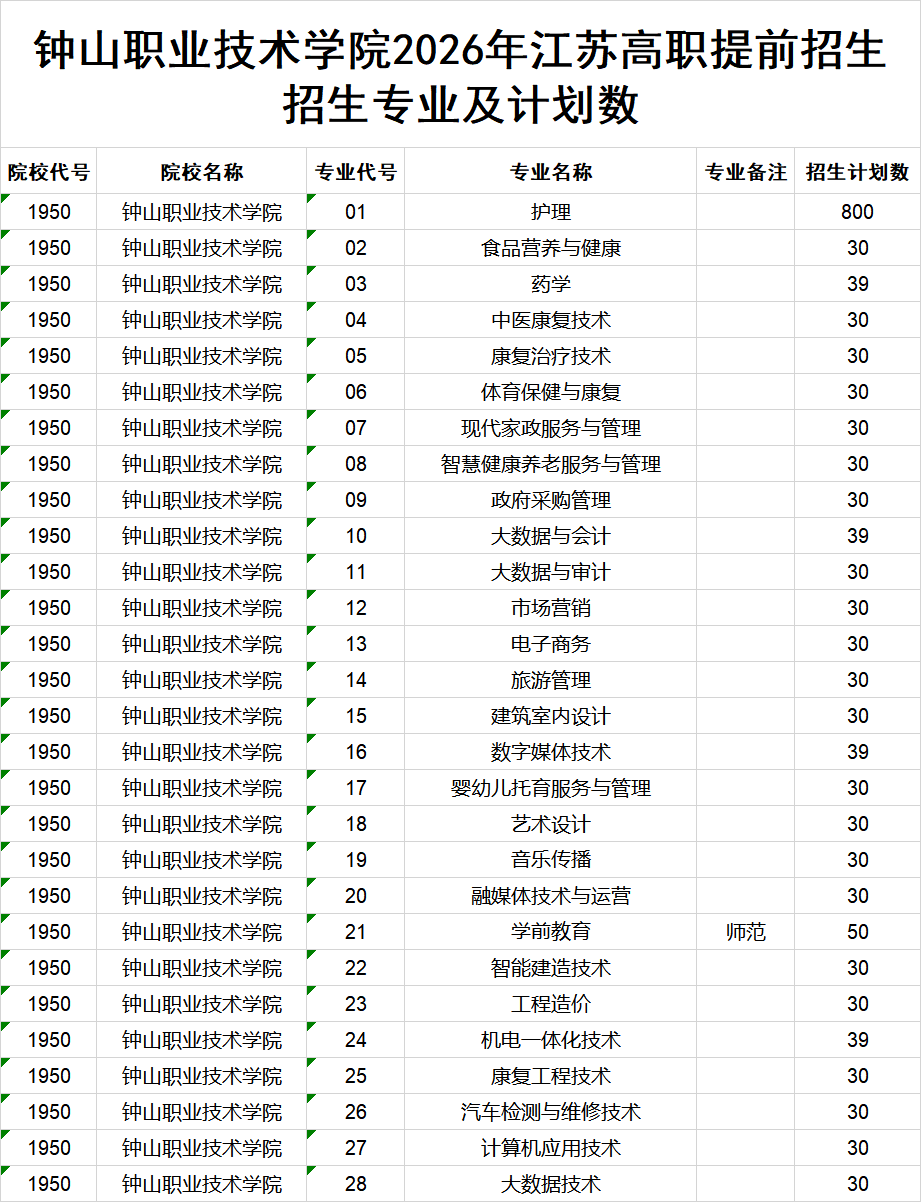This screenshot has width=921, height=1202.
Task: Select the 招生计划数 column header
Action: point(858,171)
